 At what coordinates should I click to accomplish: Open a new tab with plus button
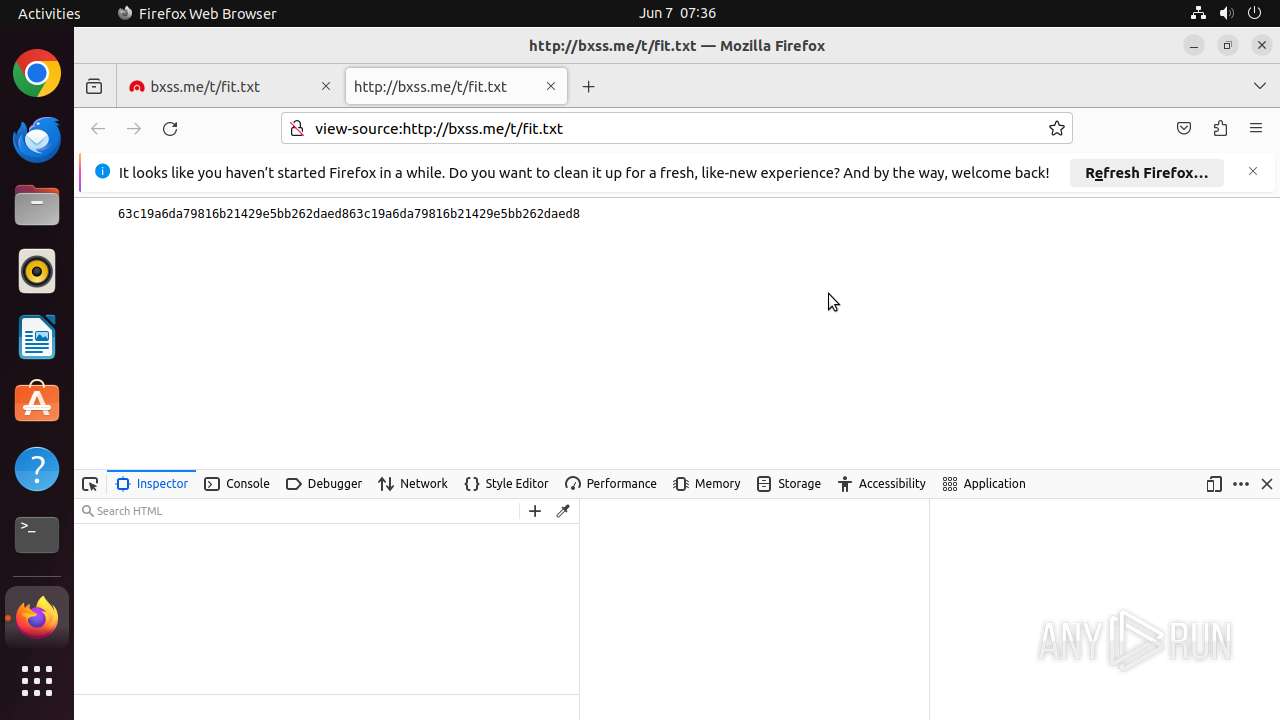[588, 87]
